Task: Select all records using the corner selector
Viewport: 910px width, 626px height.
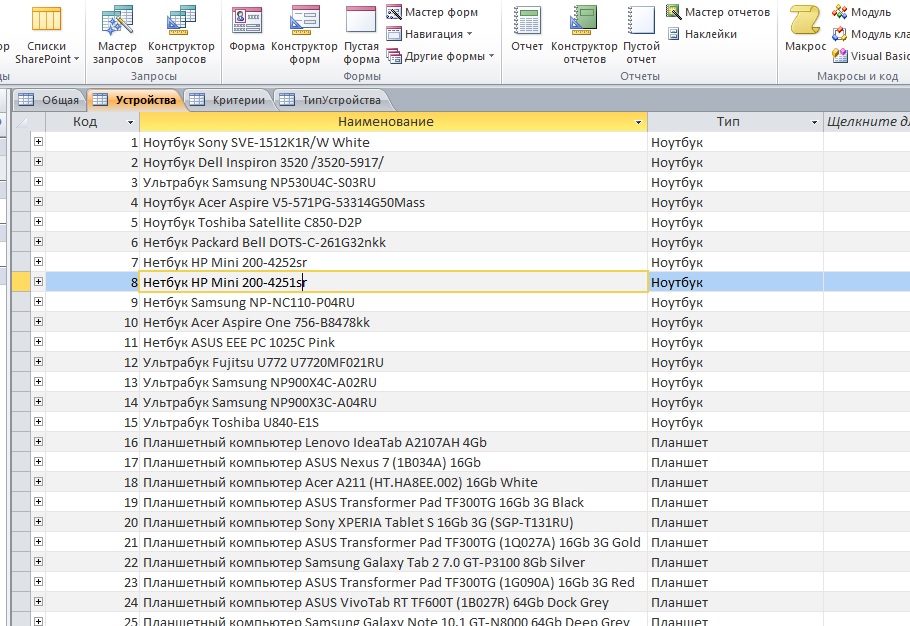Action: [21, 122]
